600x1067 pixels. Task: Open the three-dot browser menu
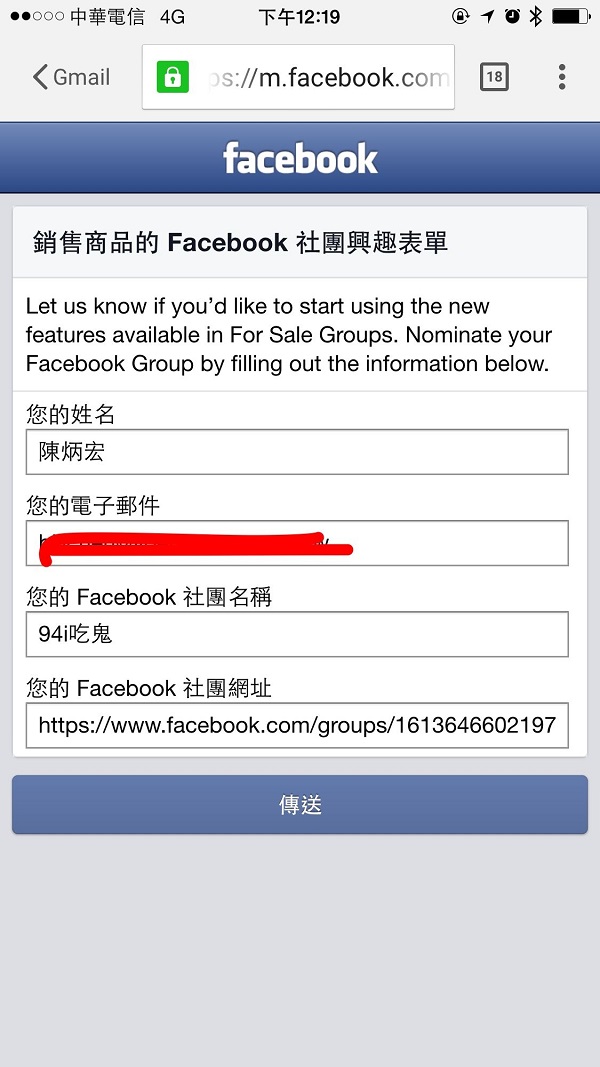[x=562, y=77]
